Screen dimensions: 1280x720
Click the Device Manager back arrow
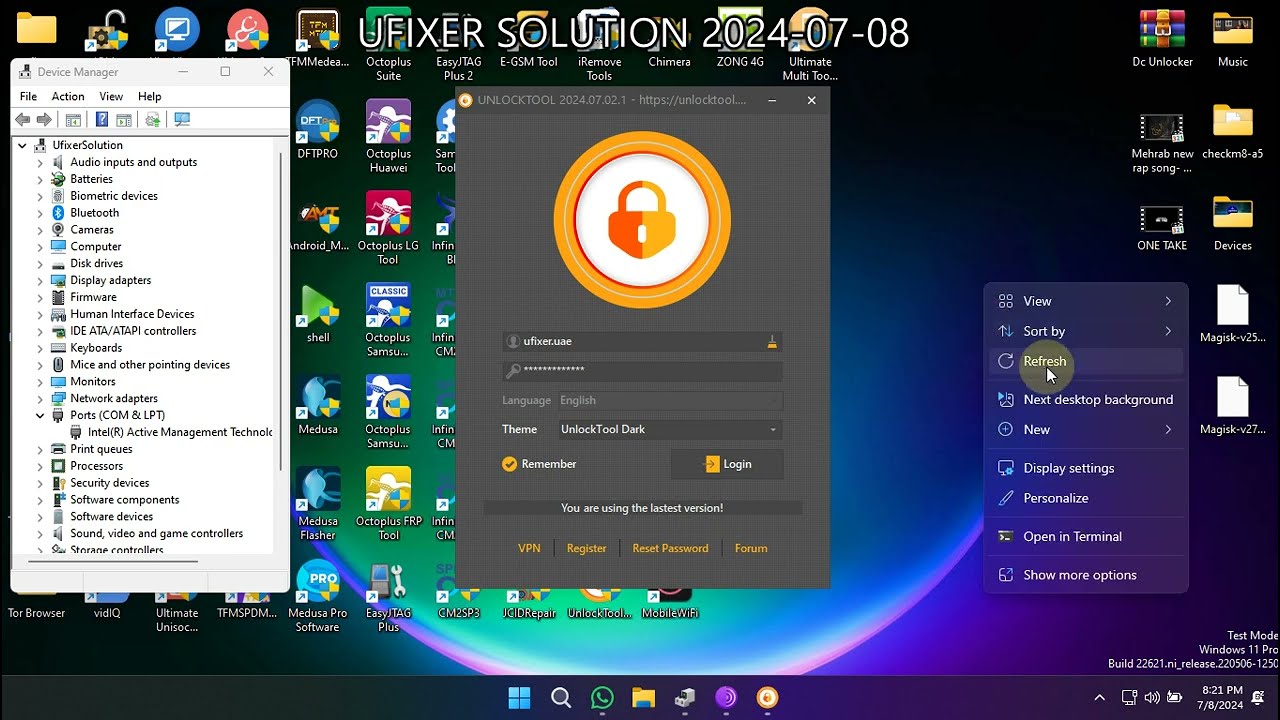pyautogui.click(x=23, y=120)
